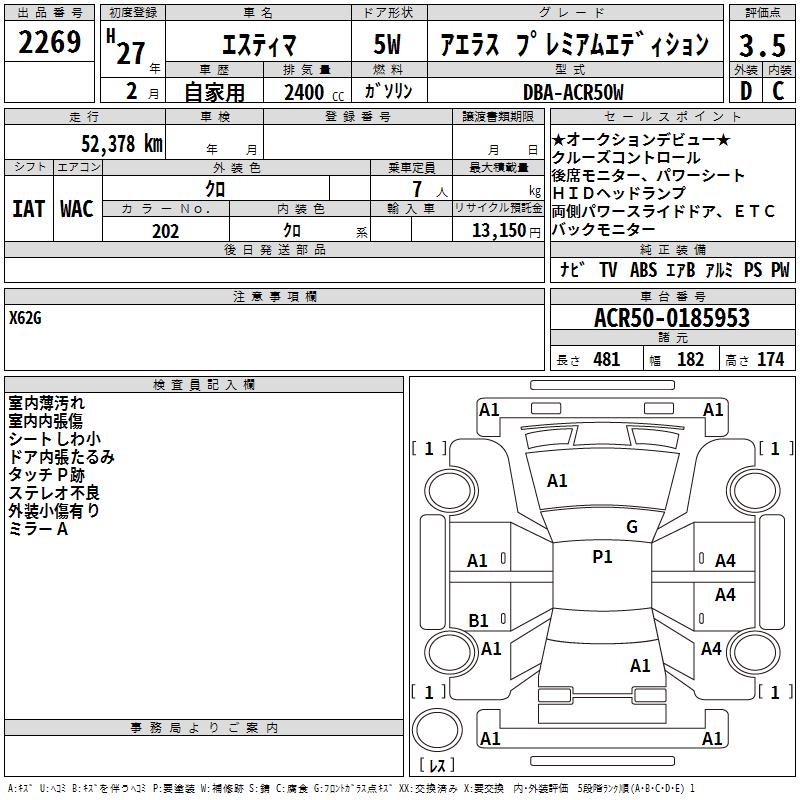Select the length value 481
This screenshot has width=800, height=800.
607,360
